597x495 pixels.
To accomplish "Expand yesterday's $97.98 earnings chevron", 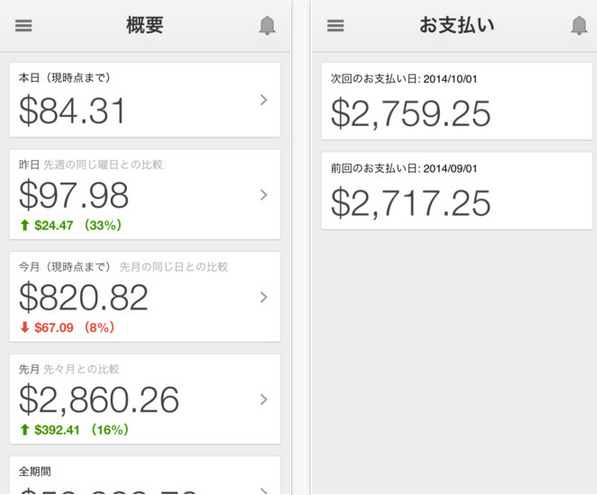I will pos(263,195).
